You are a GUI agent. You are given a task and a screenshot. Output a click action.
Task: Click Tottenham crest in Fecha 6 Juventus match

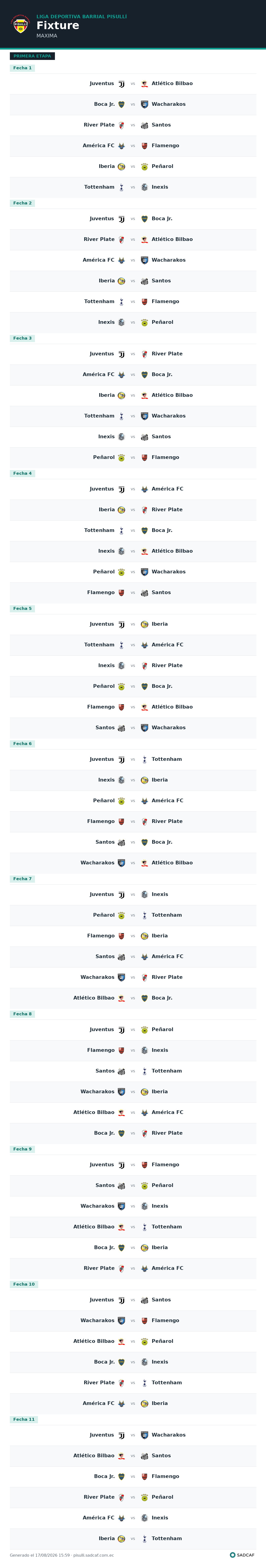145,760
